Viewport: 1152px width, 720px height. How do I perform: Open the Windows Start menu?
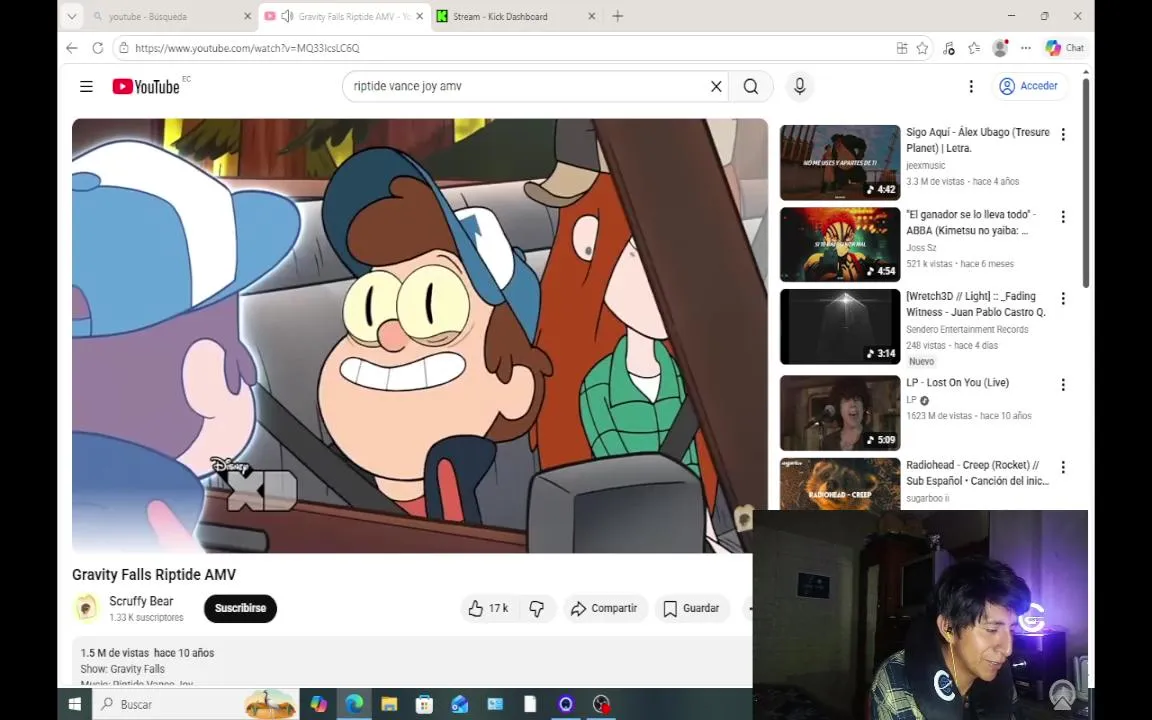[x=74, y=704]
